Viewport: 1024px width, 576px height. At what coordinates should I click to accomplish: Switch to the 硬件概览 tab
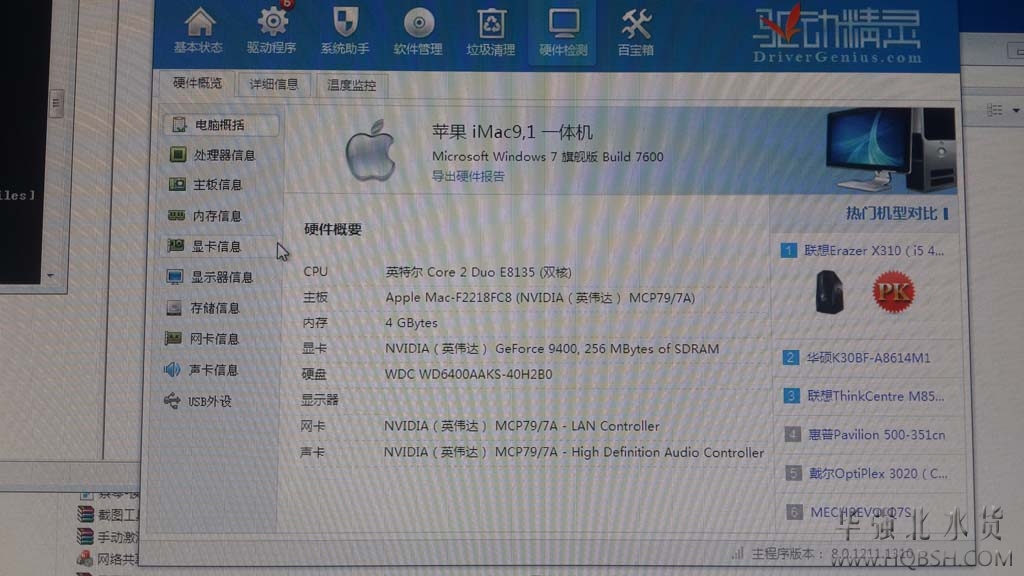click(x=197, y=84)
